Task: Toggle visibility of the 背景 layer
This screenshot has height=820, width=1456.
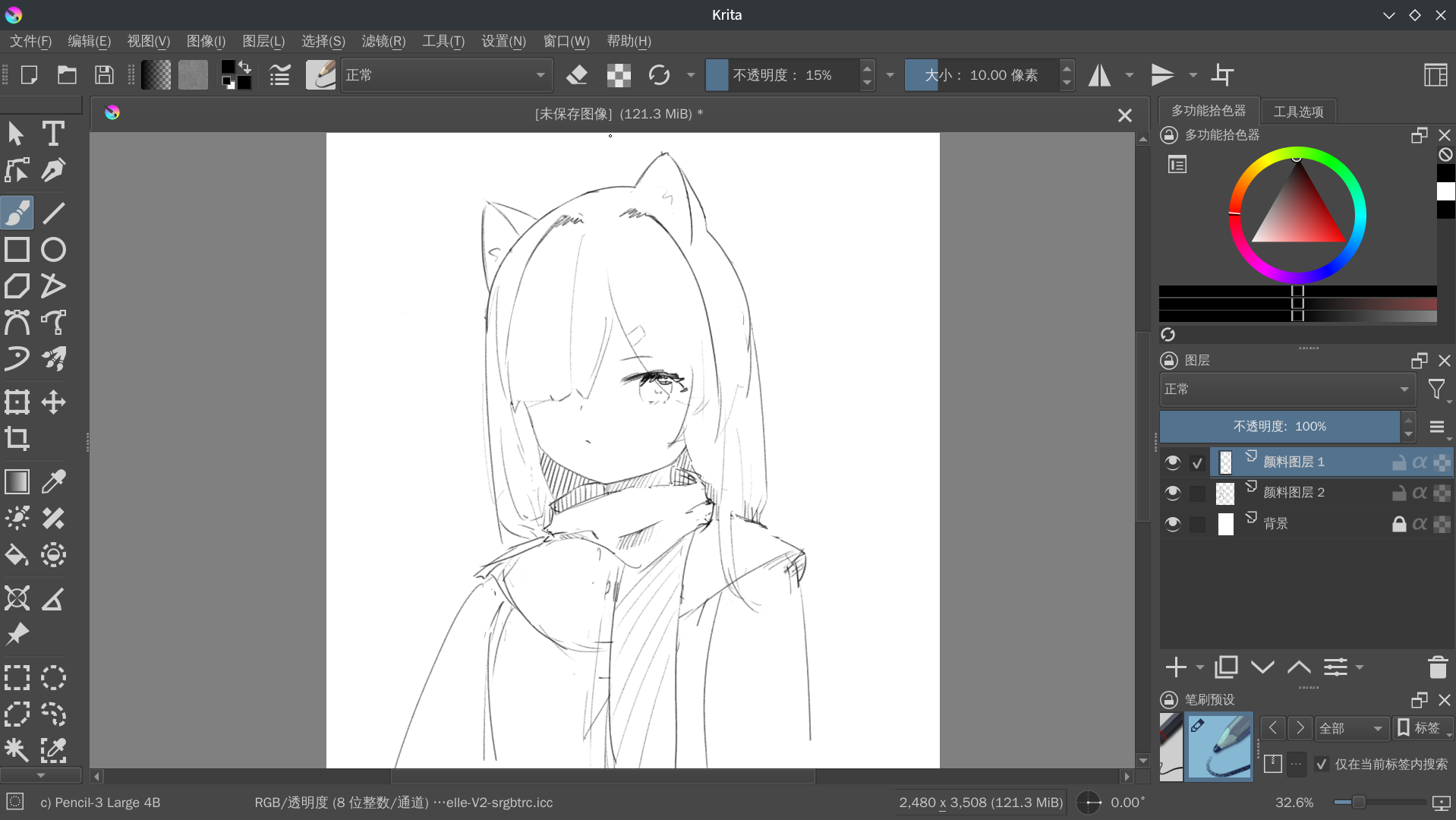Action: tap(1172, 524)
